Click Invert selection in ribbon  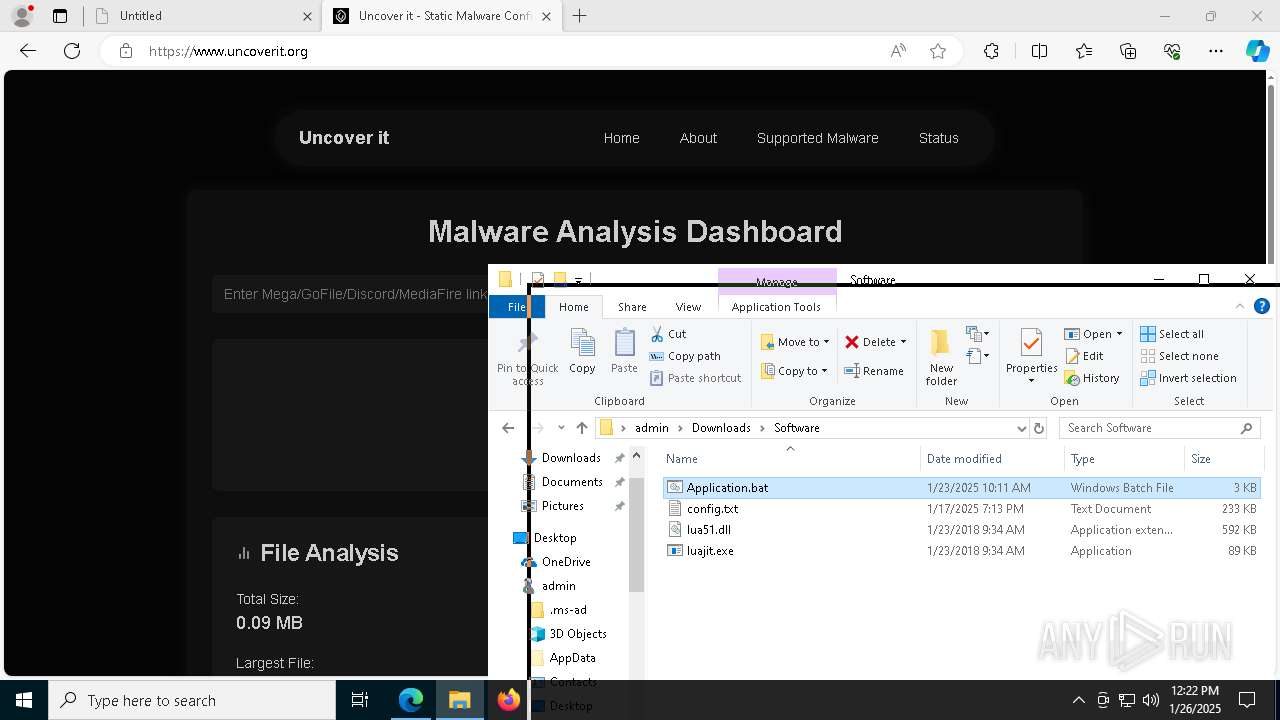(1188, 378)
